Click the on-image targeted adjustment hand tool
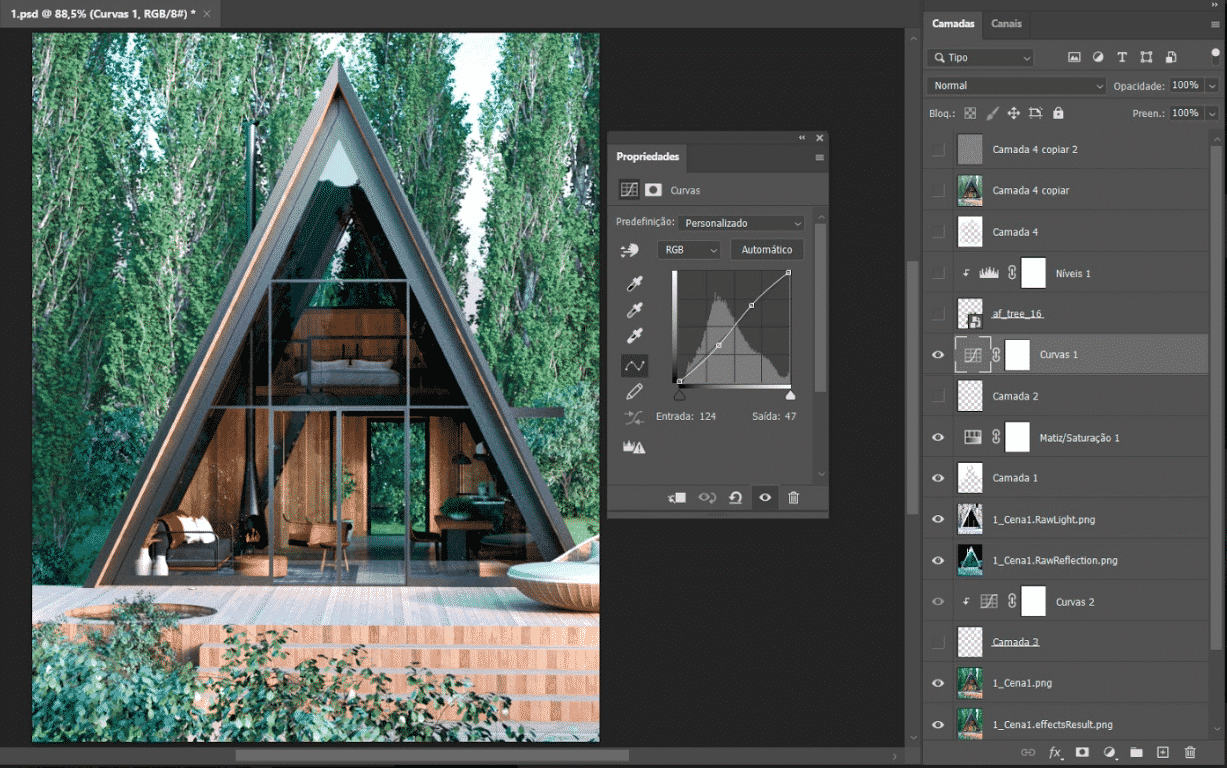The image size is (1227, 768). (x=629, y=250)
